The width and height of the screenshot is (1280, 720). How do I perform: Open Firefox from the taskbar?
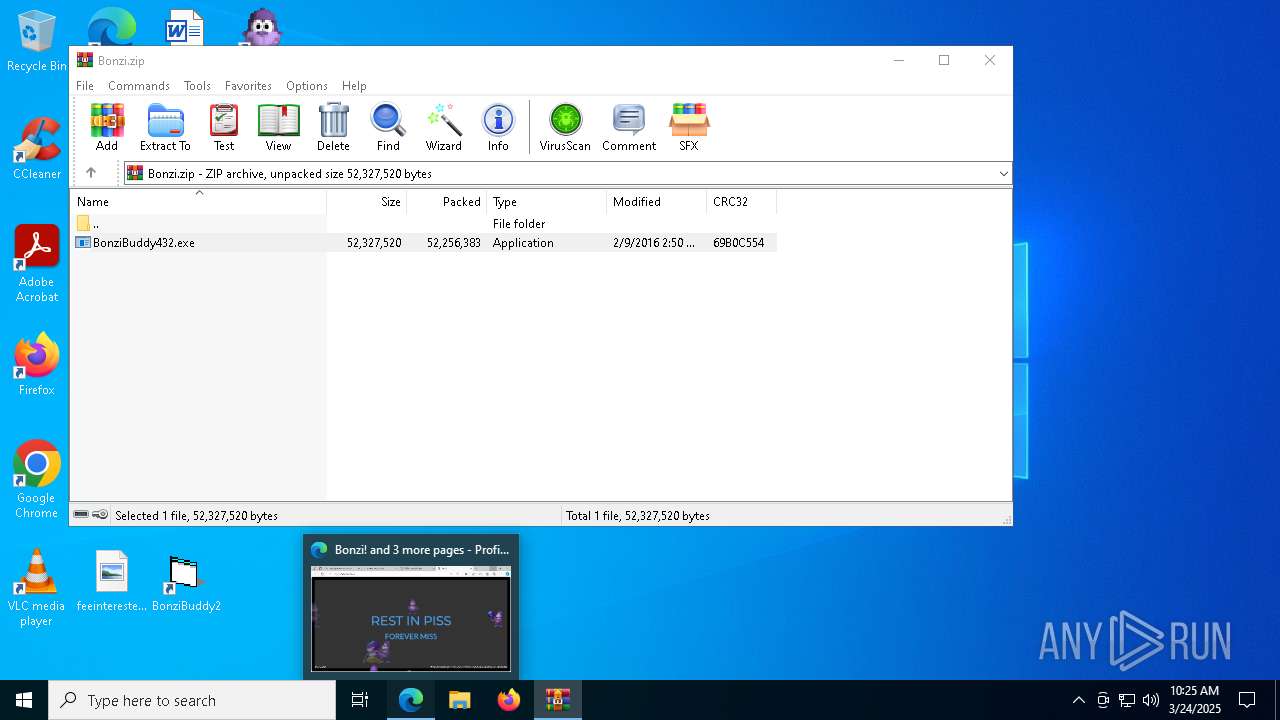tap(508, 700)
